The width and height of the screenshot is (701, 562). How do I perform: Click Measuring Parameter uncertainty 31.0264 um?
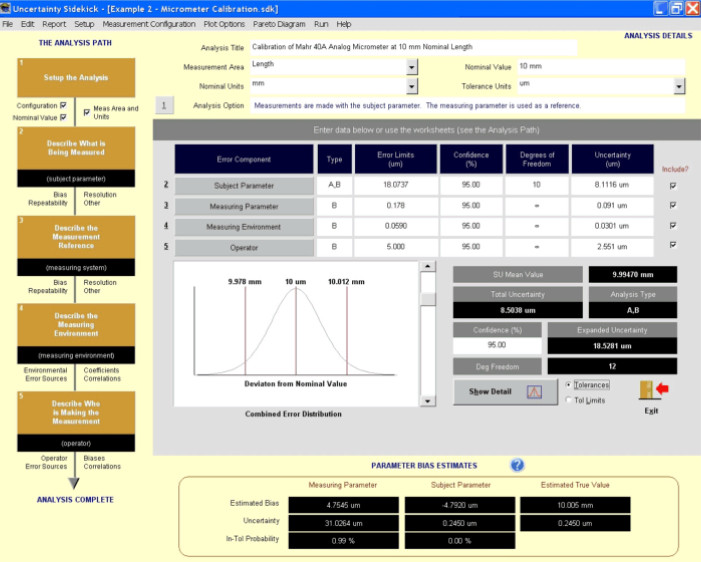(x=343, y=523)
